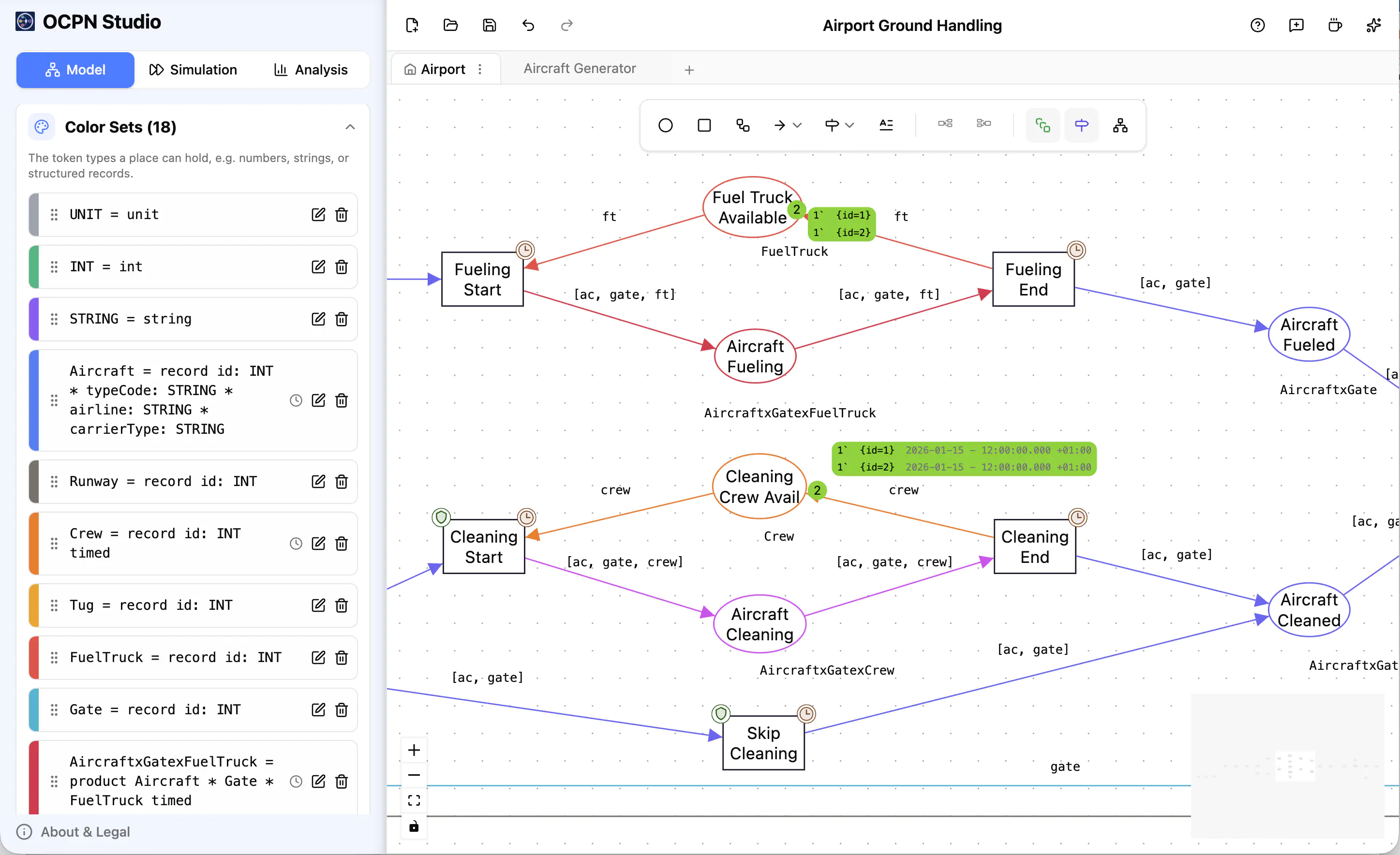Fit the view to the canvas

point(414,800)
